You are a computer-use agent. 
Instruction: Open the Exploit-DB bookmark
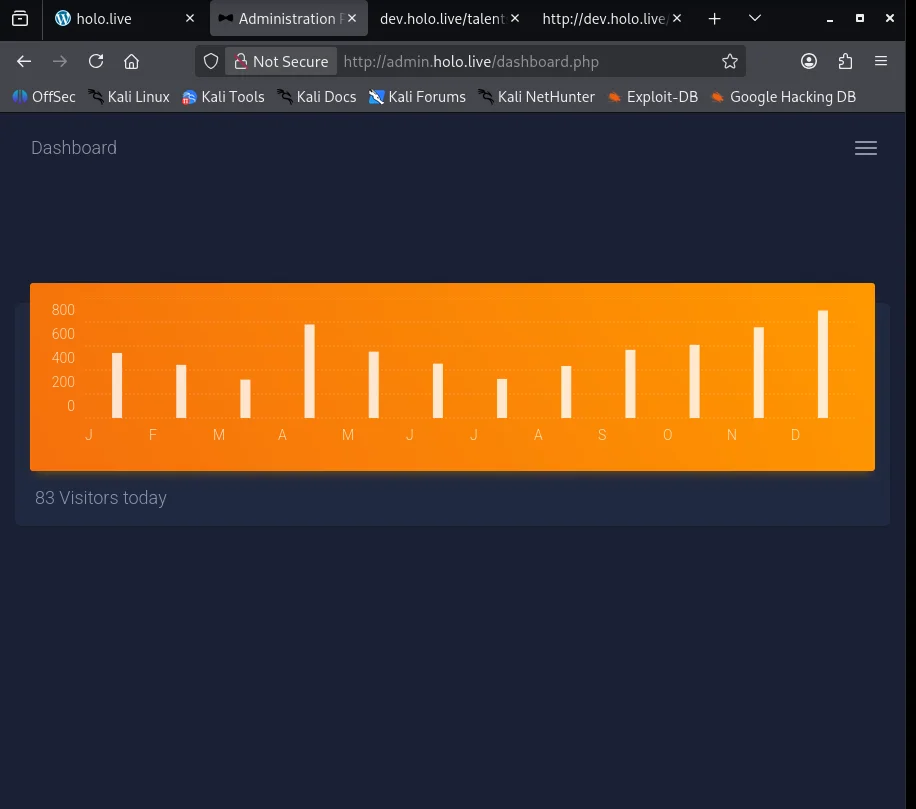(652, 97)
